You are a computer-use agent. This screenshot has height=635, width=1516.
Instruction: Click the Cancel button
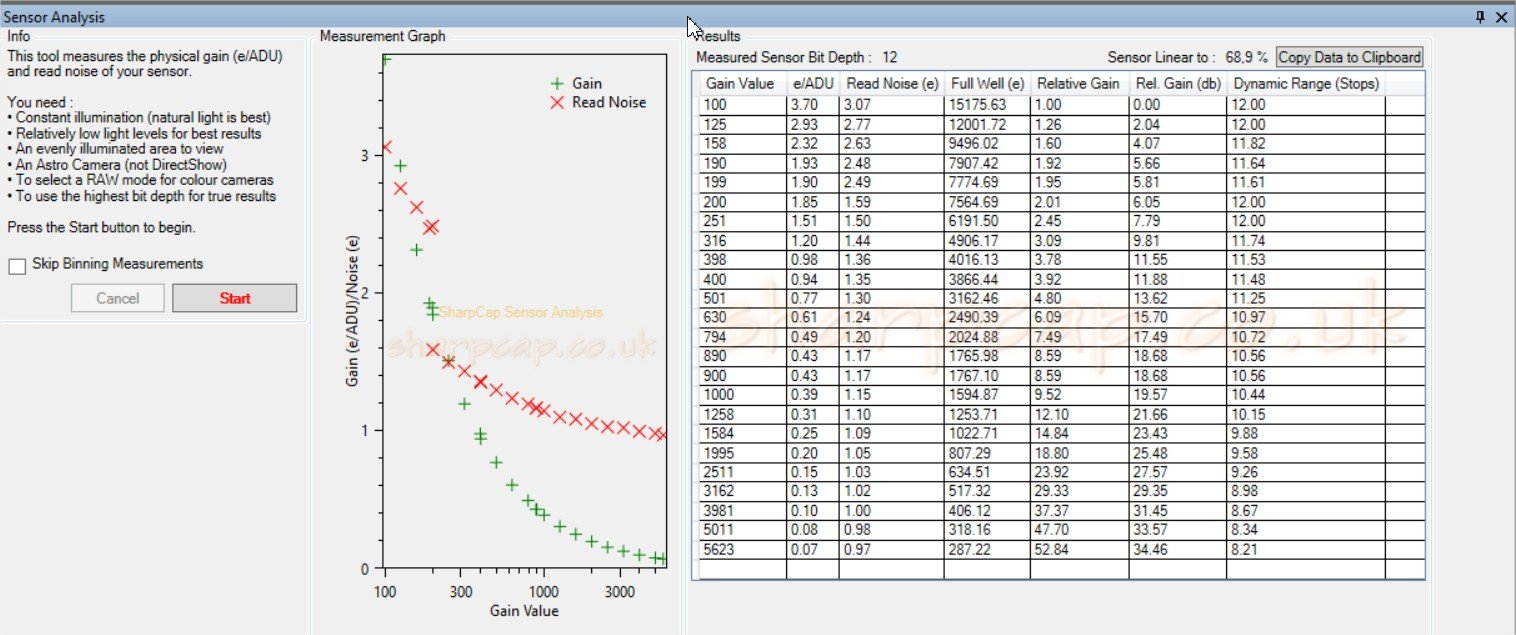tap(118, 298)
